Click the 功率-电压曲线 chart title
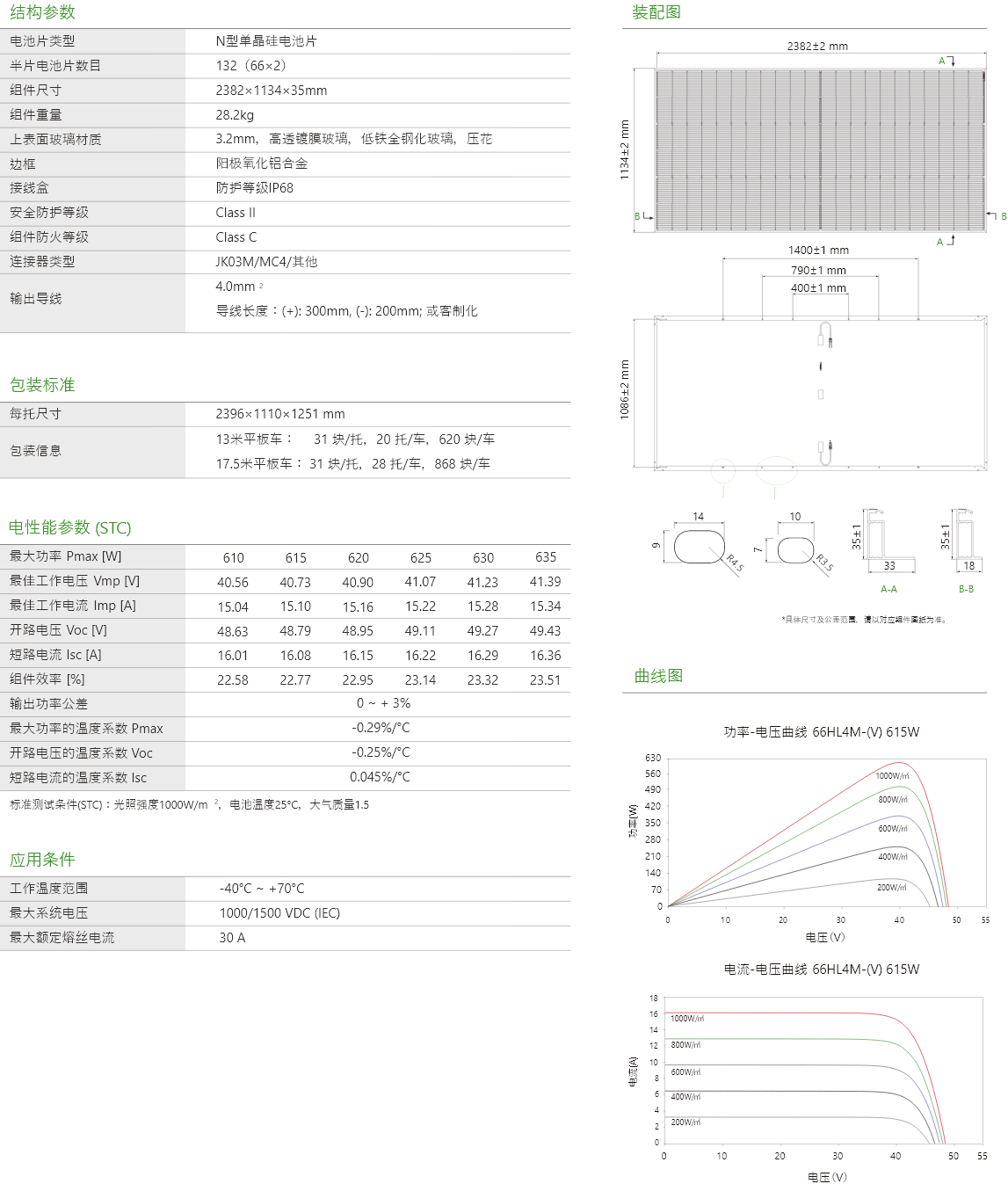1008x1184 pixels. pyautogui.click(x=821, y=732)
